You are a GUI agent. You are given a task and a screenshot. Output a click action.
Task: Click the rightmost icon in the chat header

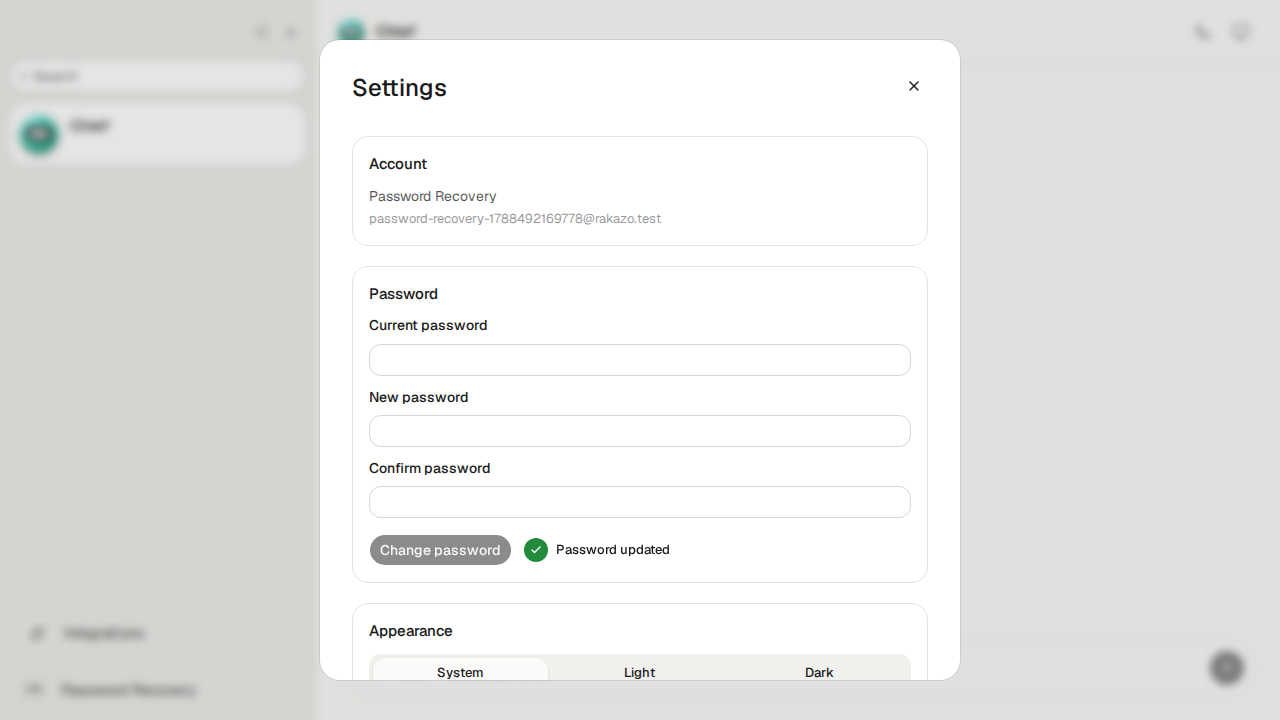coord(1241,32)
